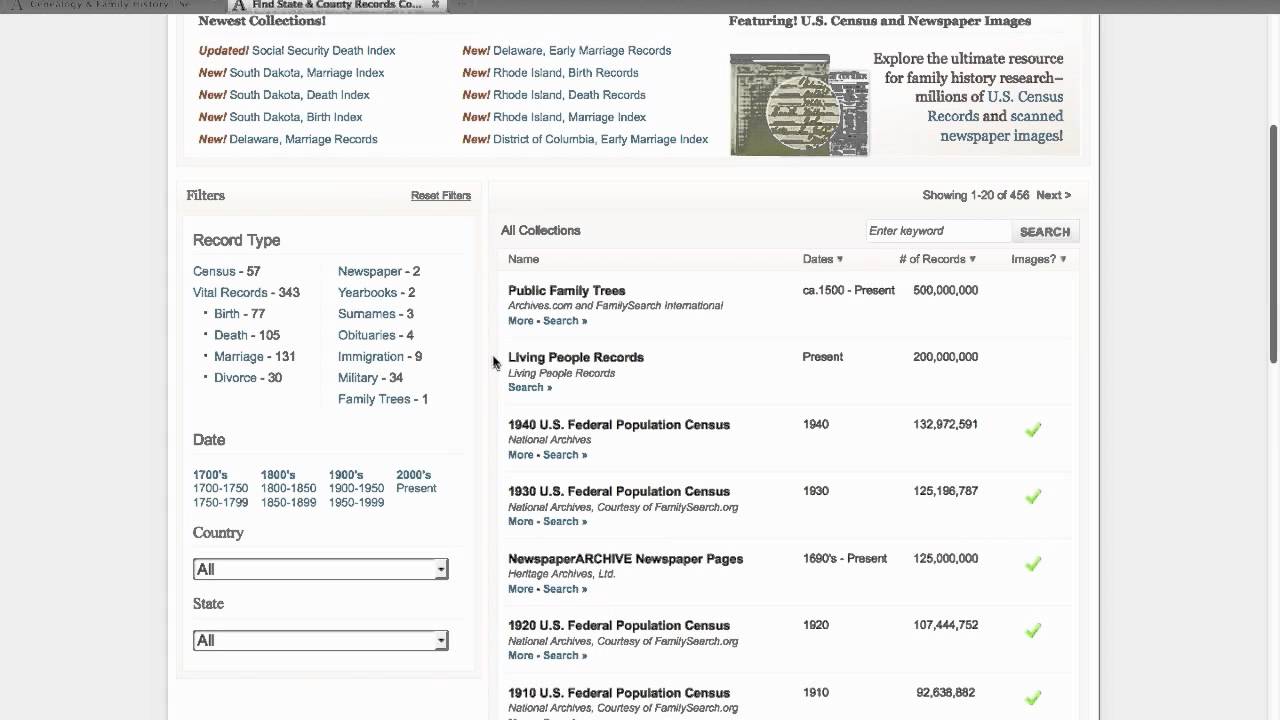Focus the Enter keyword search field
The height and width of the screenshot is (720, 1280).
(938, 231)
